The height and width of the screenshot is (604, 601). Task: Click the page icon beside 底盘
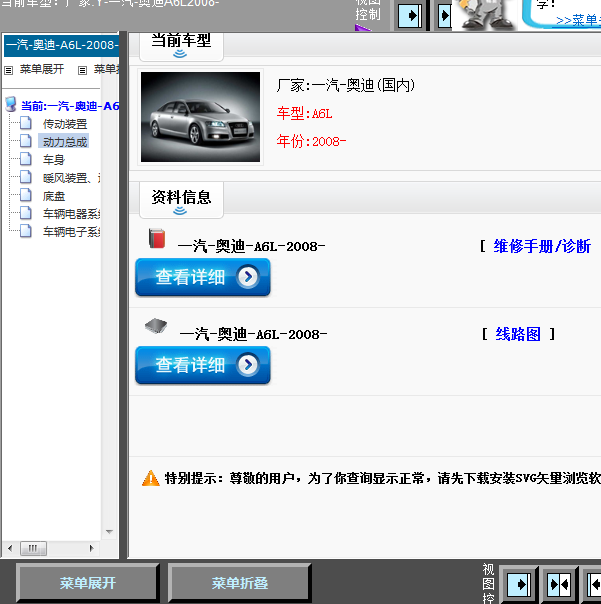[26, 195]
